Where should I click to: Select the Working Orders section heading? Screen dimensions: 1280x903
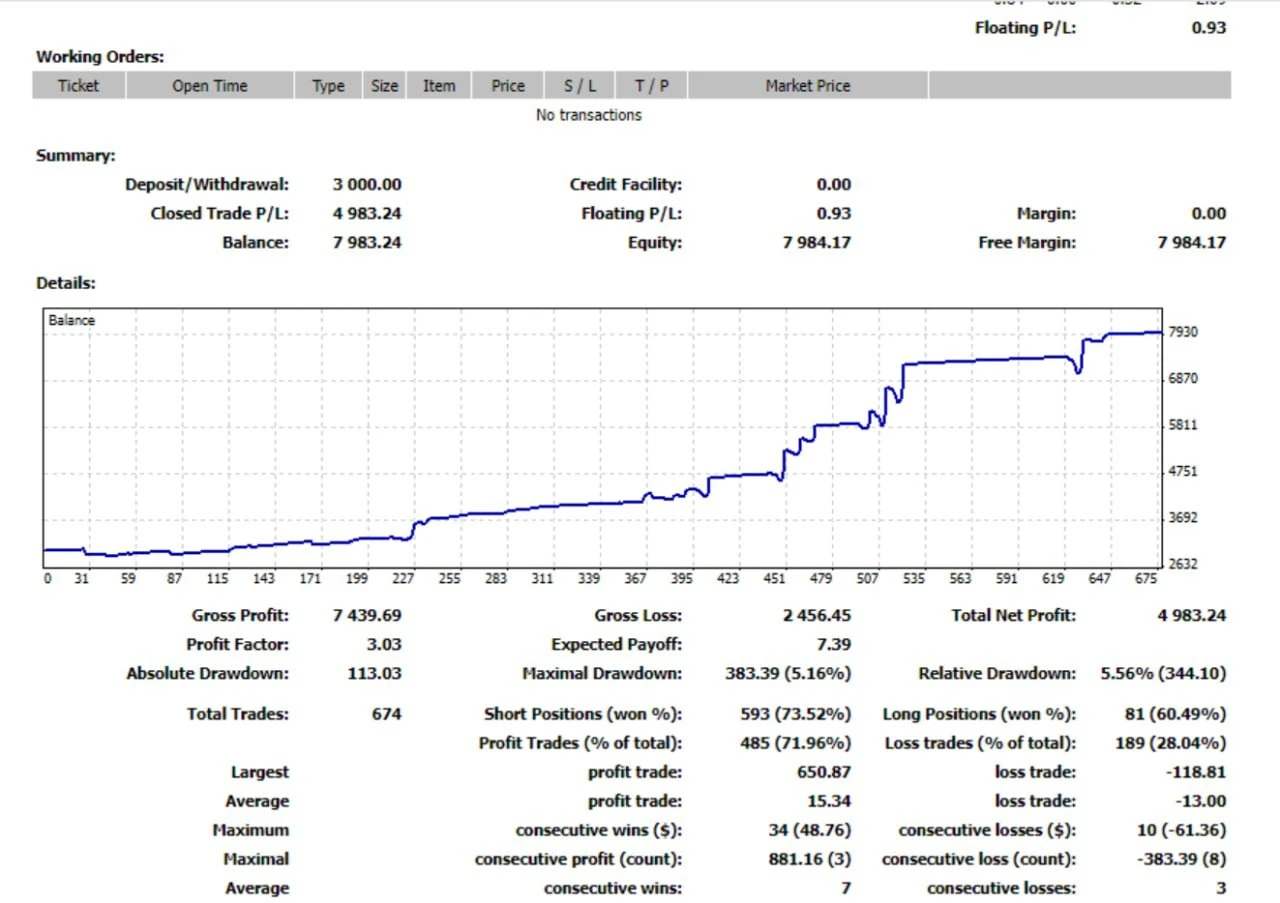coord(100,57)
